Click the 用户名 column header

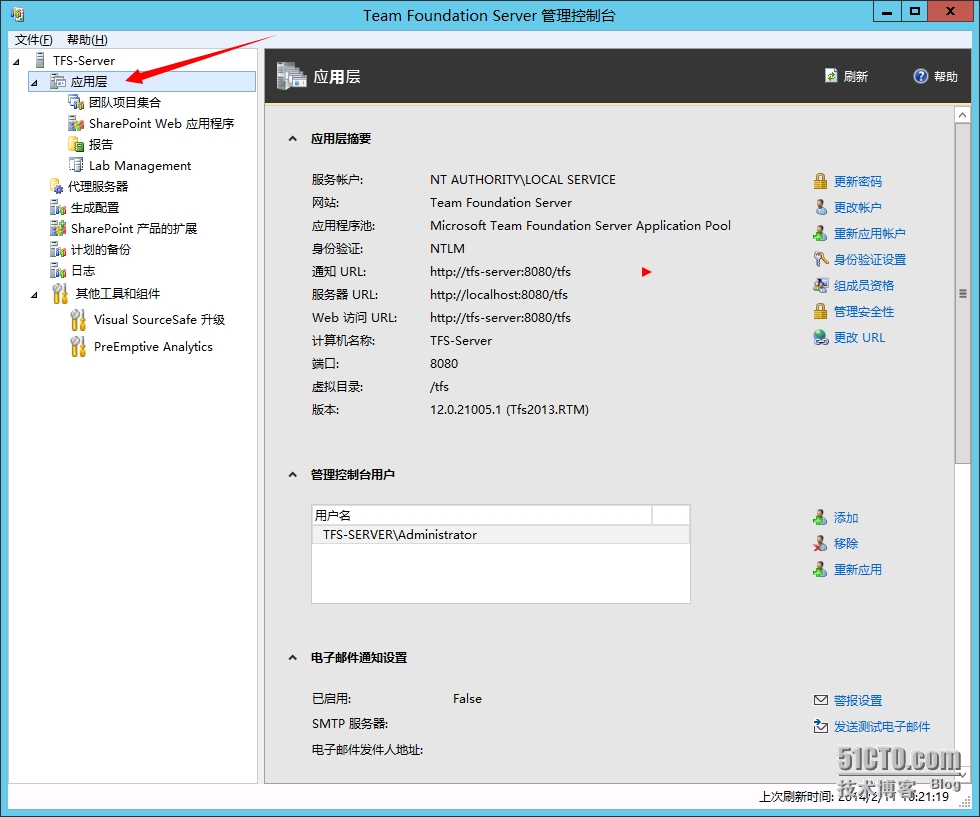[x=482, y=515]
